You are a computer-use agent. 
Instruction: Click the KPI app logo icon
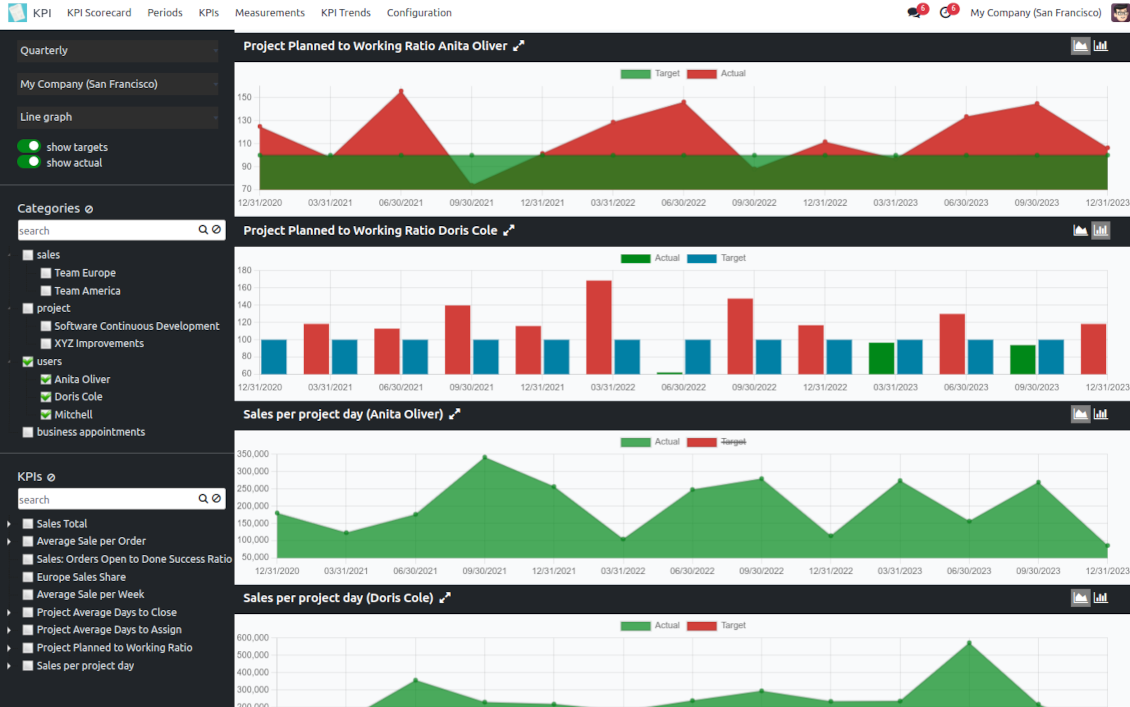tap(17, 12)
